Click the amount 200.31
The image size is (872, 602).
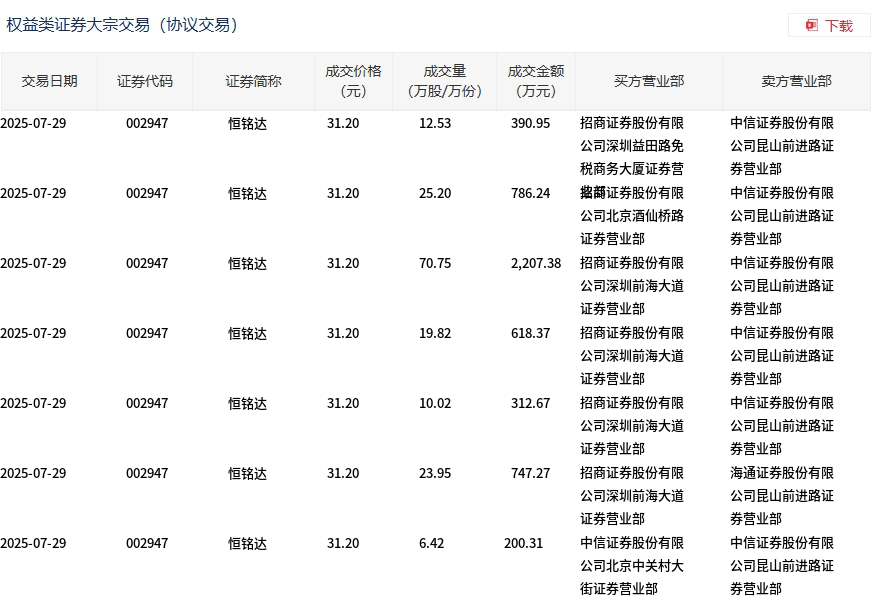click(x=523, y=543)
